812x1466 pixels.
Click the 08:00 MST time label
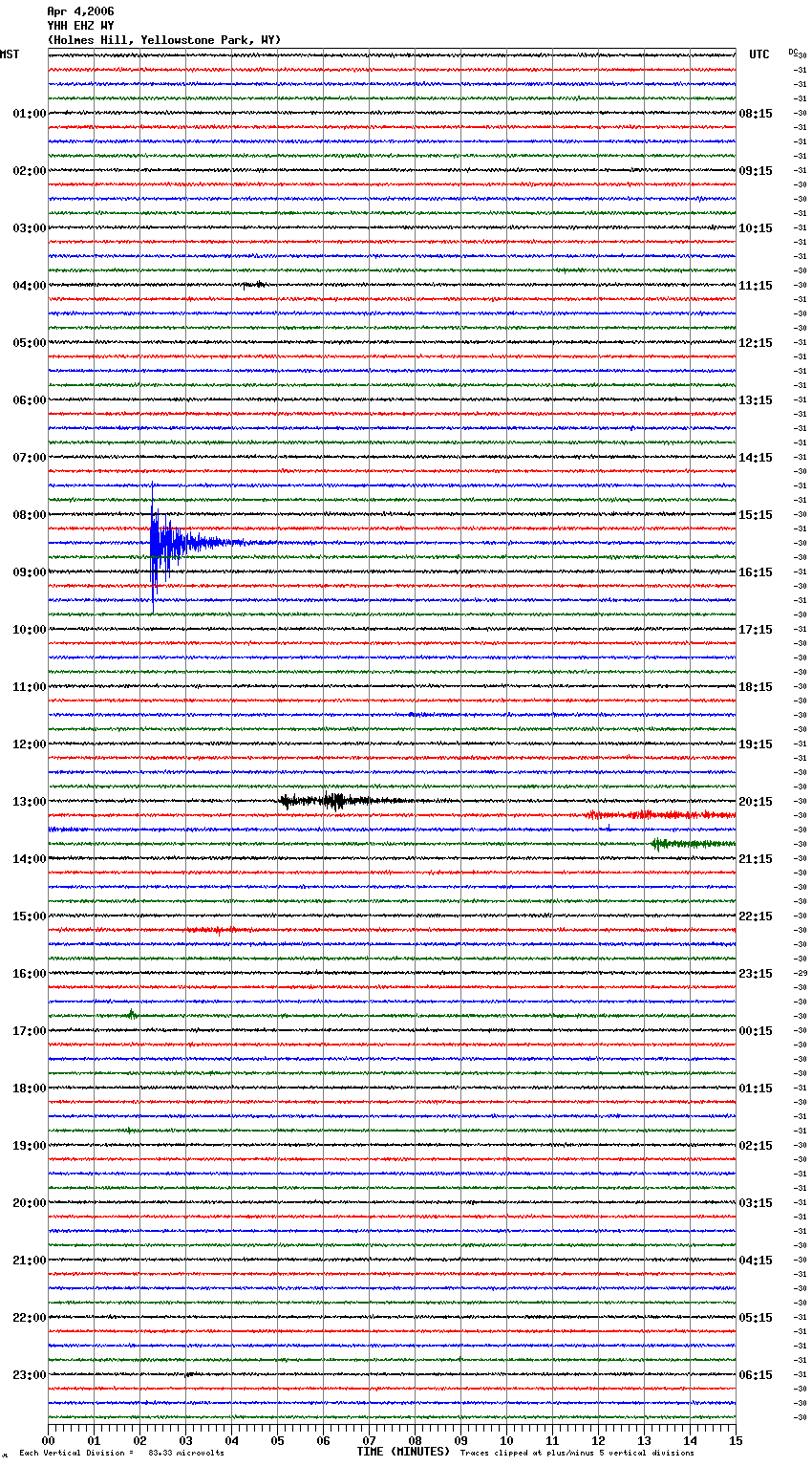[x=30, y=515]
